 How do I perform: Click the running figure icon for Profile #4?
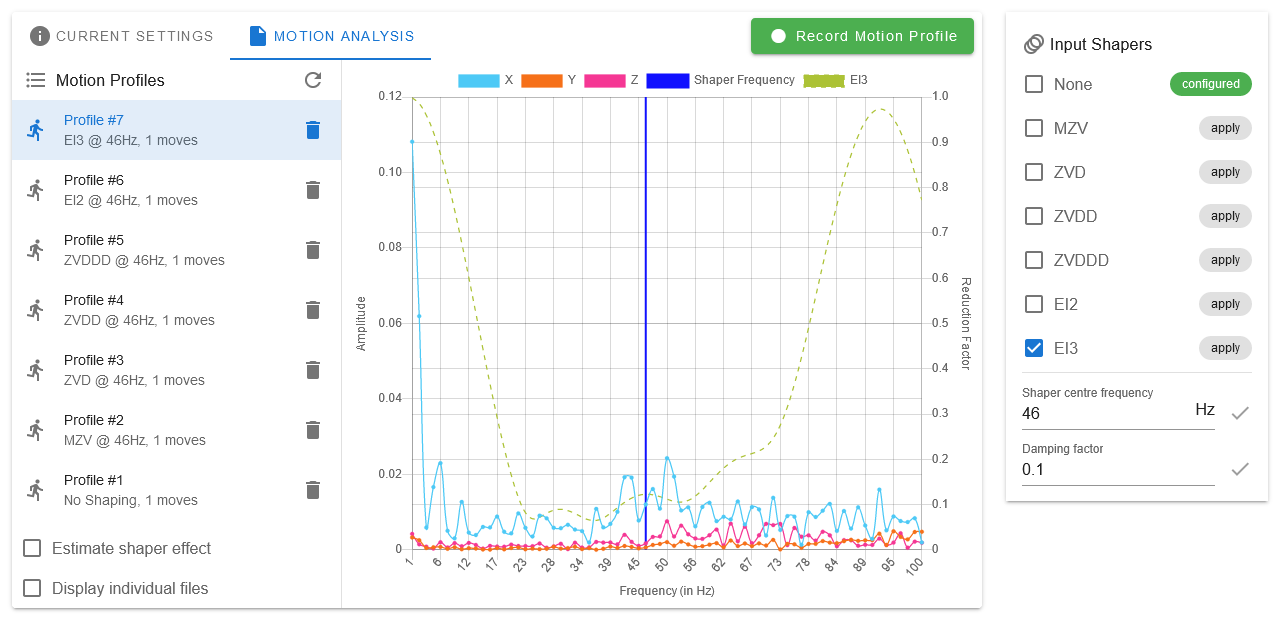pos(36,310)
